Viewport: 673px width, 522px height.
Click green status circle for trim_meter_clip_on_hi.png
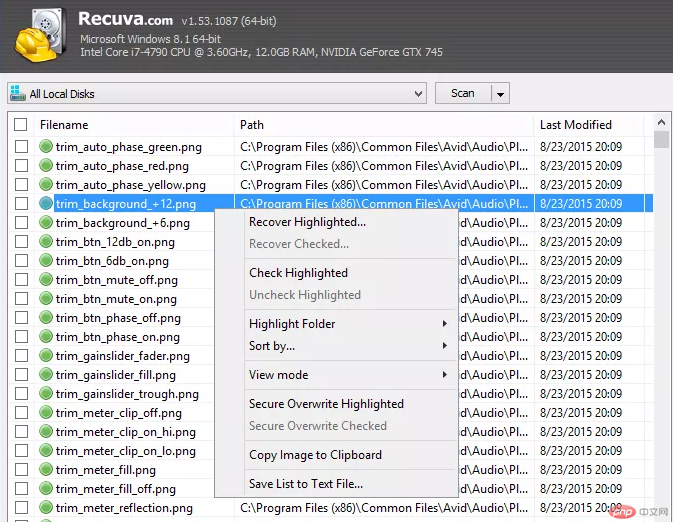coord(46,431)
